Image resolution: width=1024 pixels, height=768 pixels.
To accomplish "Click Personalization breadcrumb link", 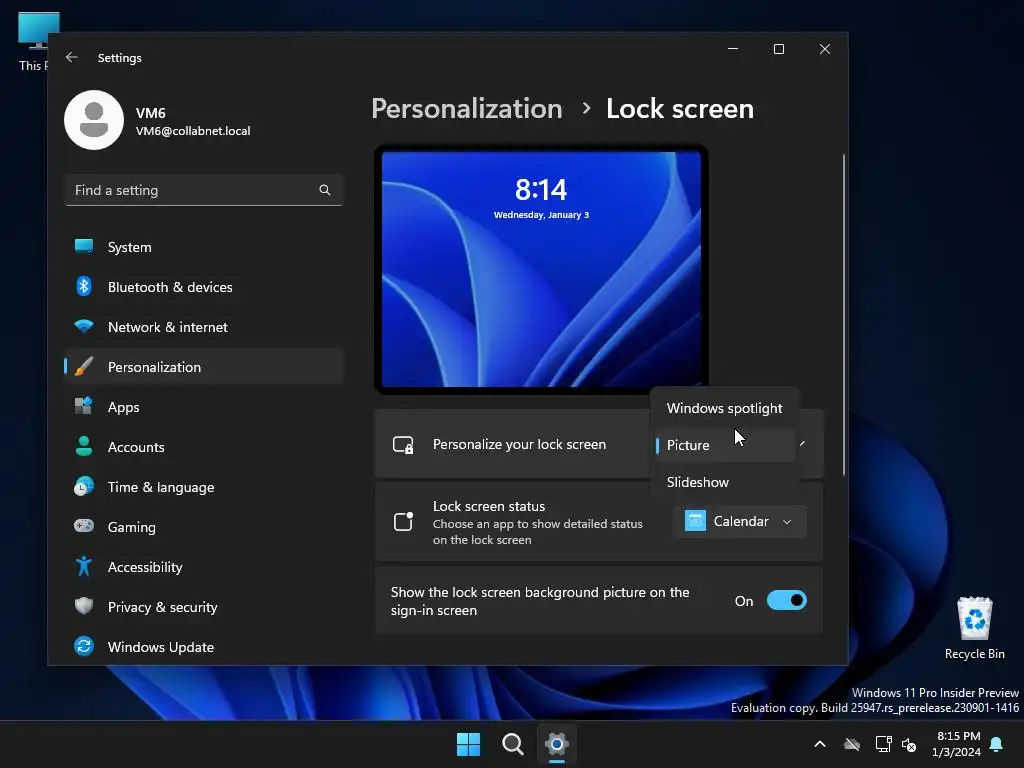I will tap(466, 108).
